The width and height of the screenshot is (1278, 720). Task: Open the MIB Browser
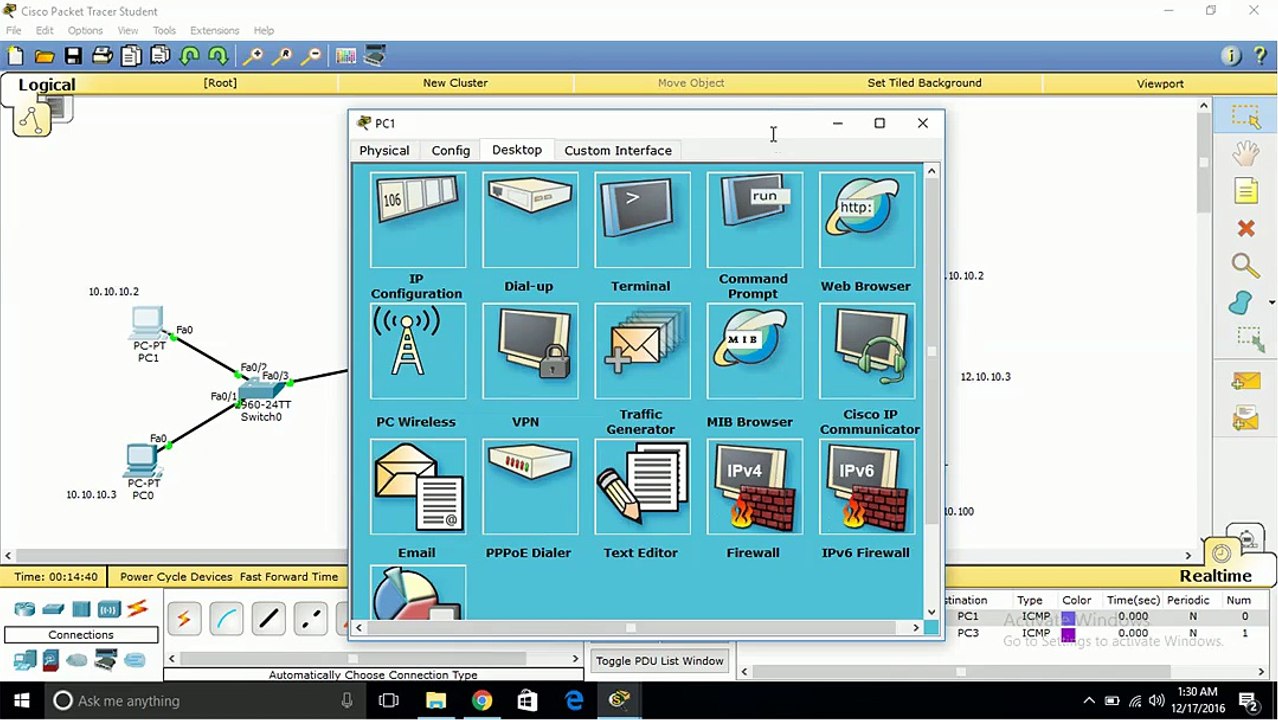754,352
